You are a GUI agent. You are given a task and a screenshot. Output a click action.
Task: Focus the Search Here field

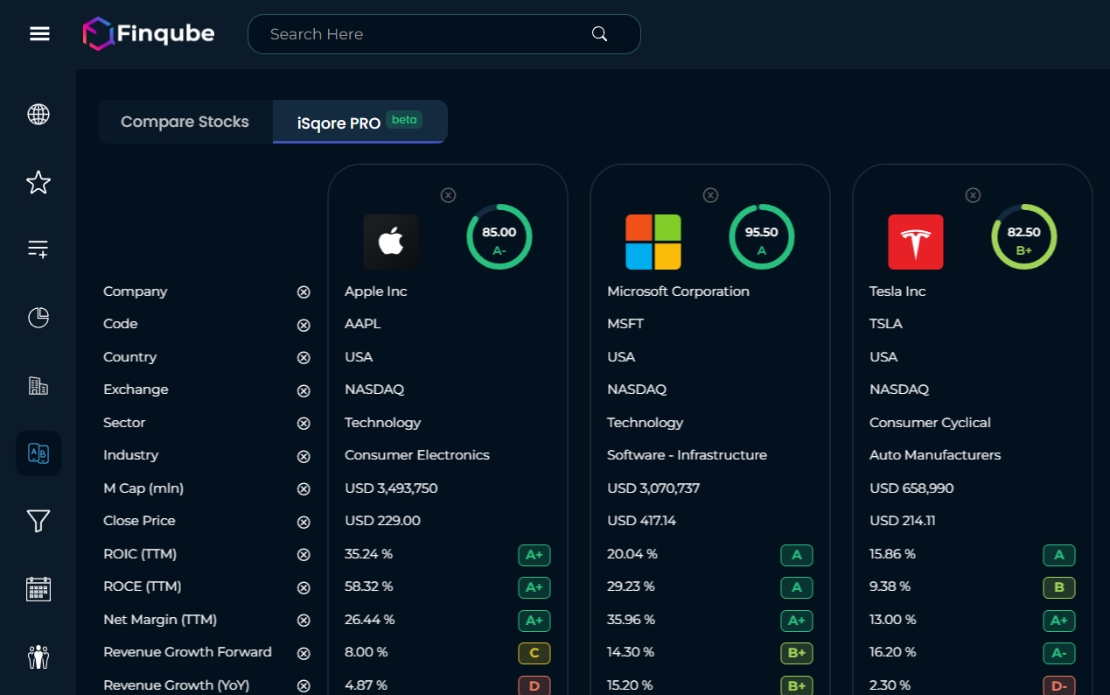444,34
